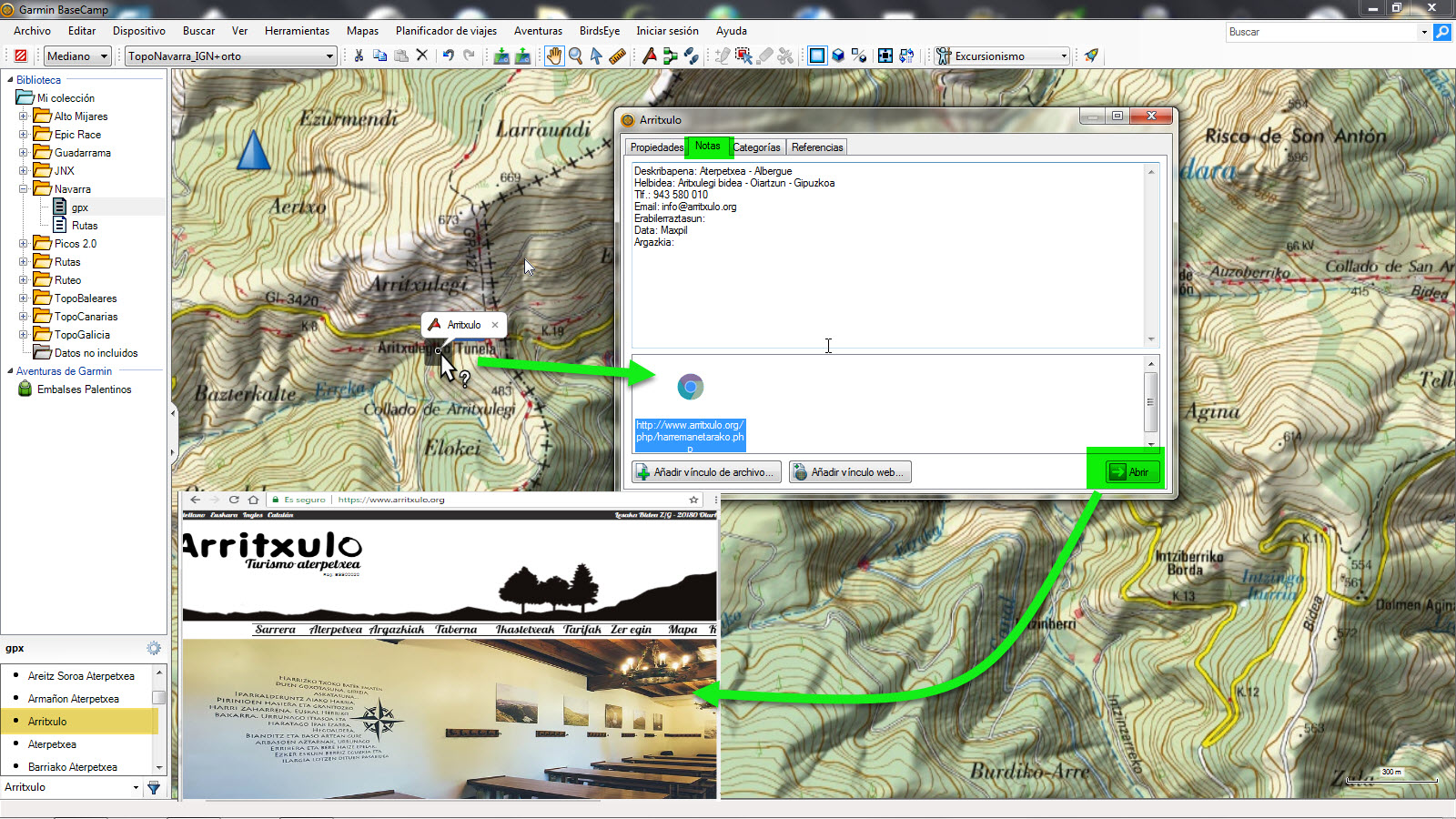1456x819 pixels.
Task: Click the Erase tool icon
Action: tap(764, 56)
